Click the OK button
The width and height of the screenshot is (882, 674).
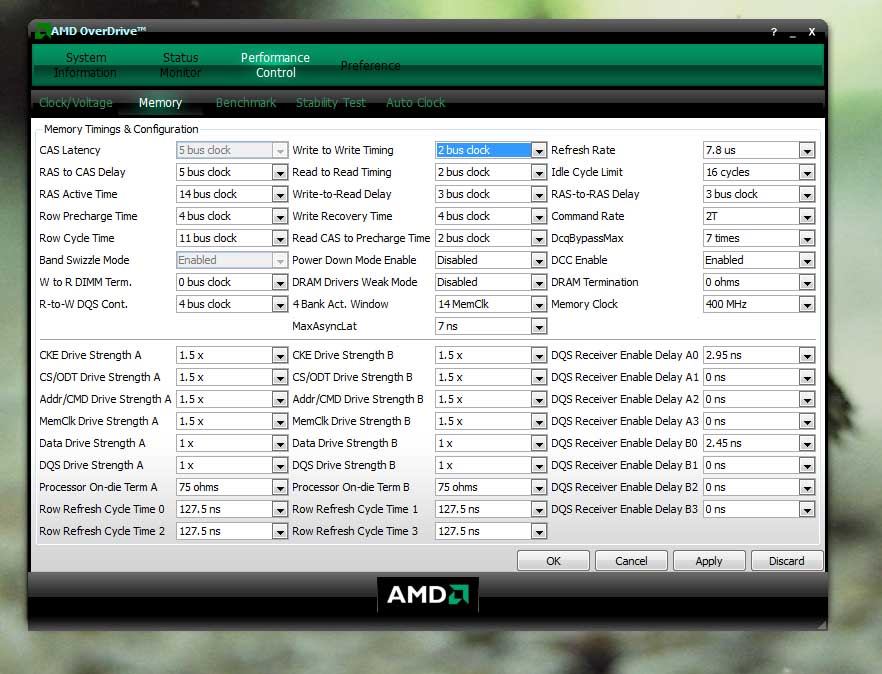pyautogui.click(x=553, y=561)
